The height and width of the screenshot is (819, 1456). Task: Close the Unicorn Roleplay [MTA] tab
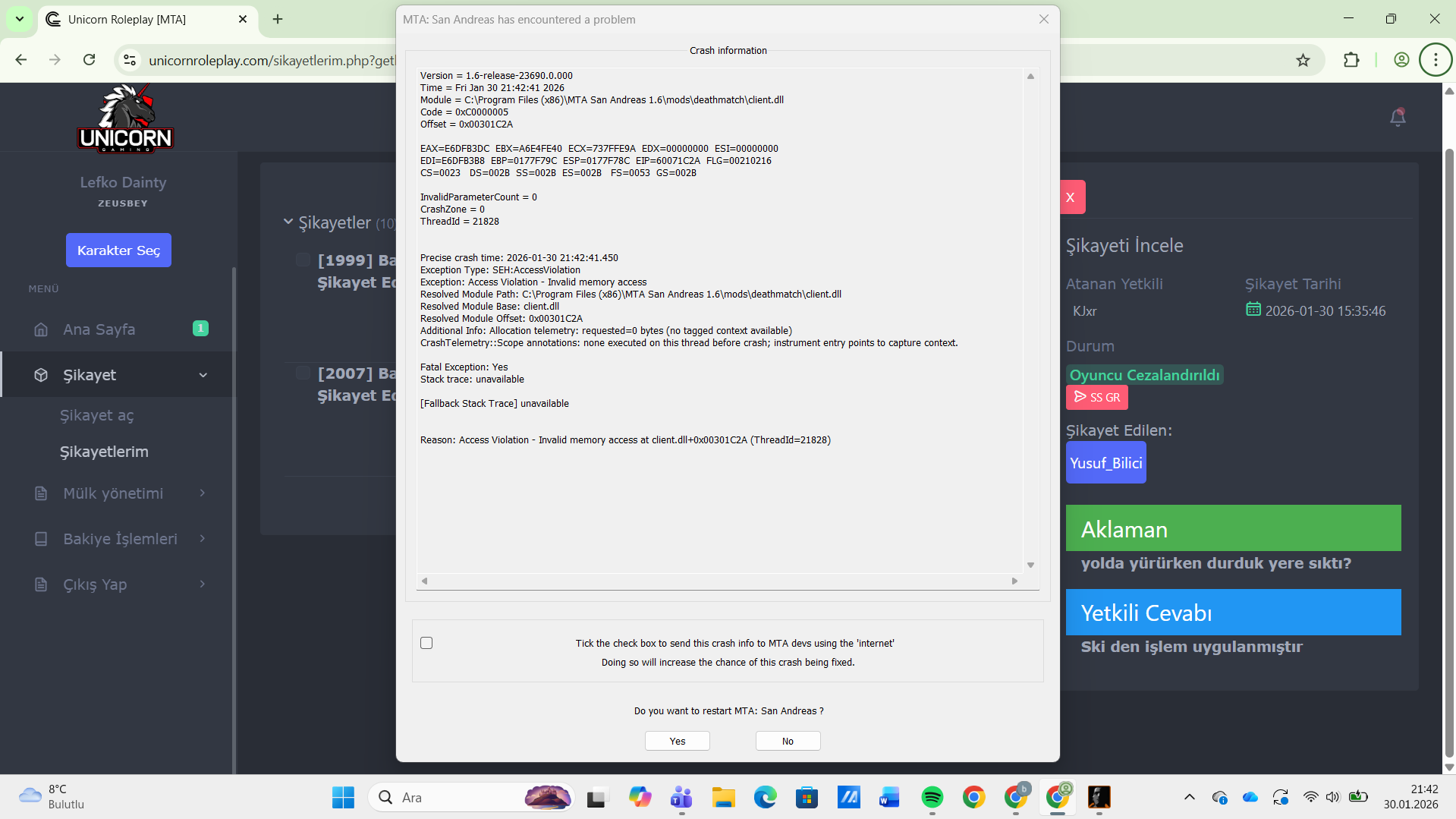point(243,19)
